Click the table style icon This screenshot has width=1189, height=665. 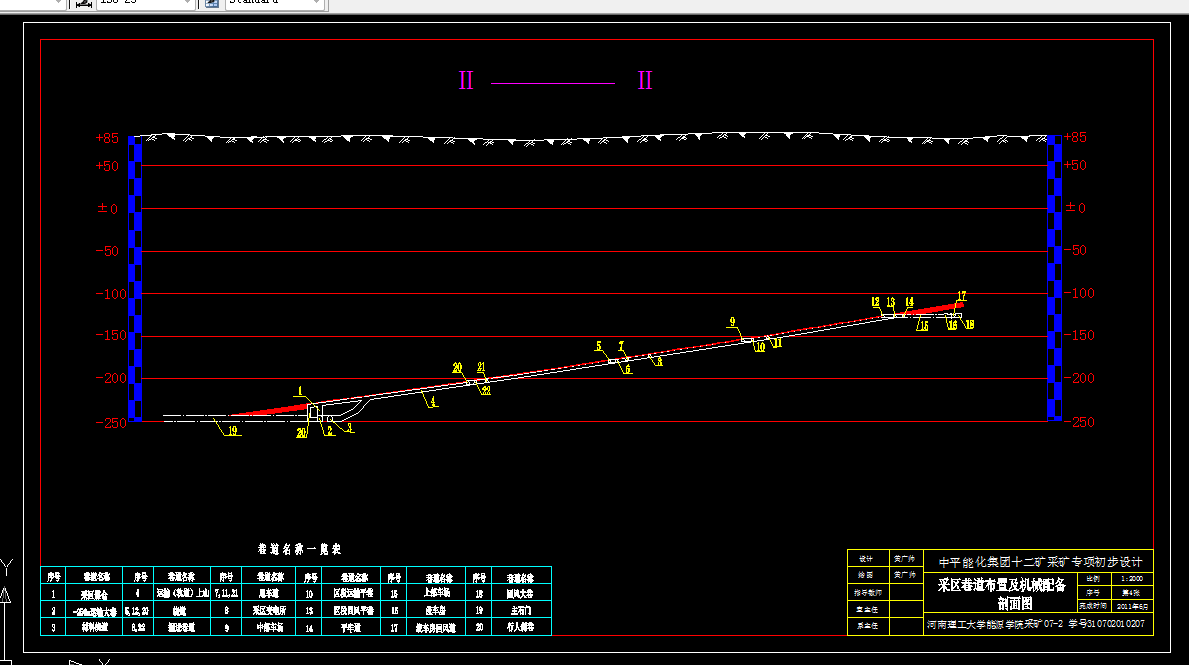click(212, 4)
